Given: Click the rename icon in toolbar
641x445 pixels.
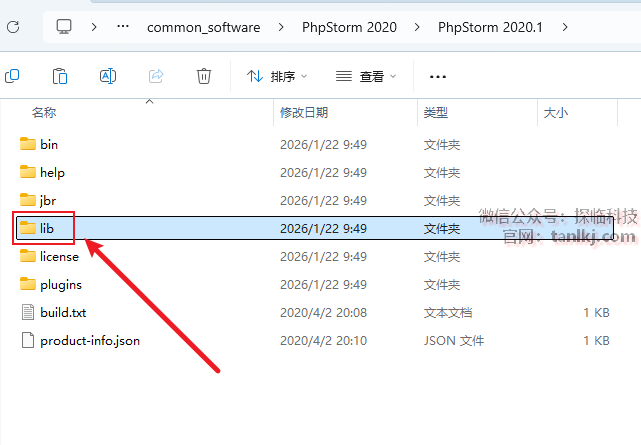Looking at the screenshot, I should [x=108, y=76].
